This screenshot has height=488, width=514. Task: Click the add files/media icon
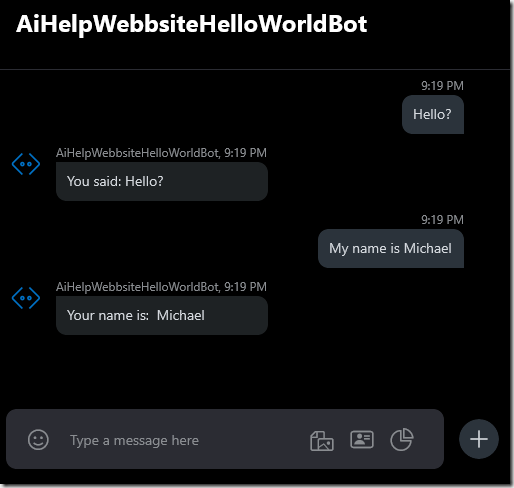(322, 440)
